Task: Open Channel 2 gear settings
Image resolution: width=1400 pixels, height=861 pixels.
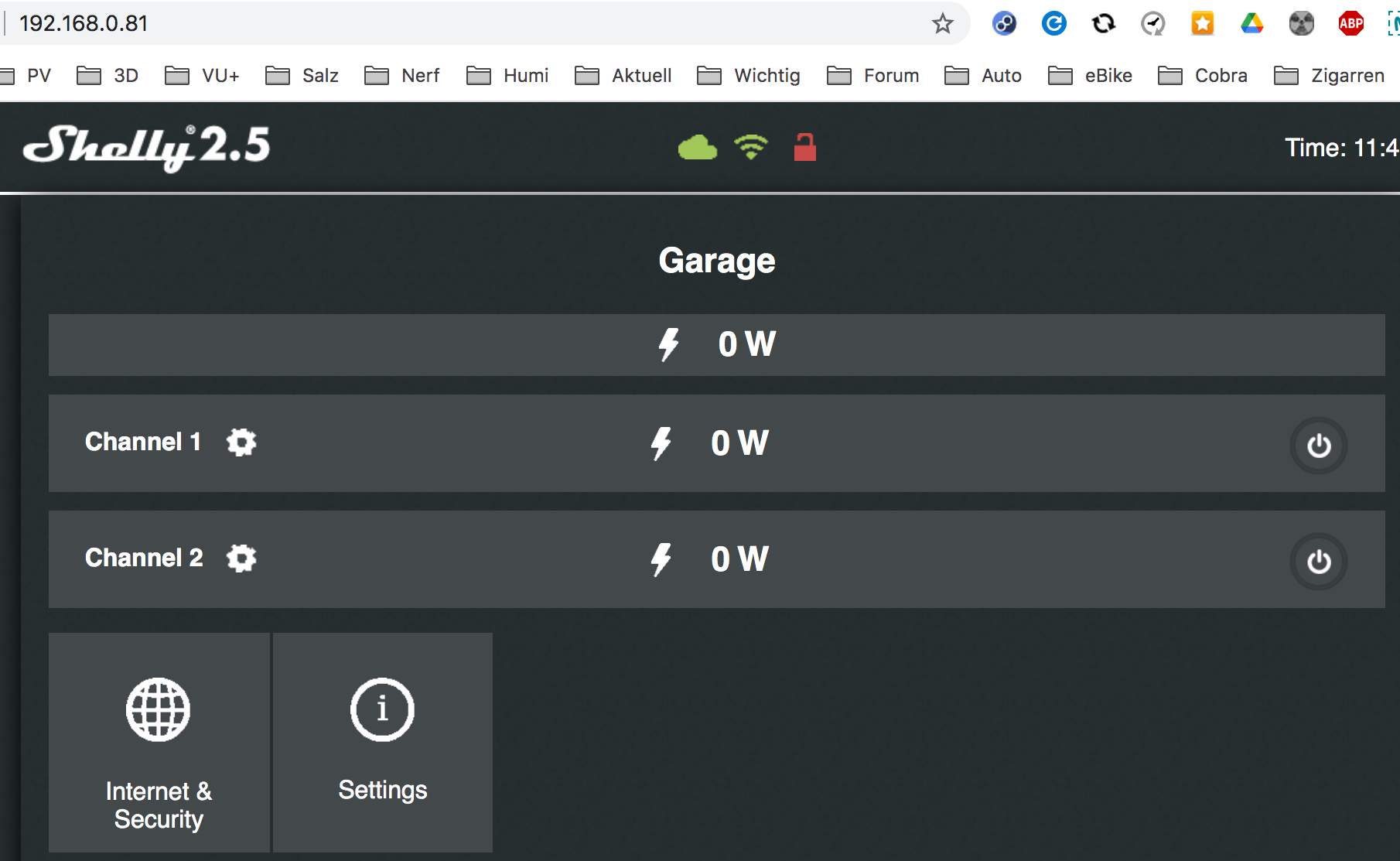Action: 241,559
